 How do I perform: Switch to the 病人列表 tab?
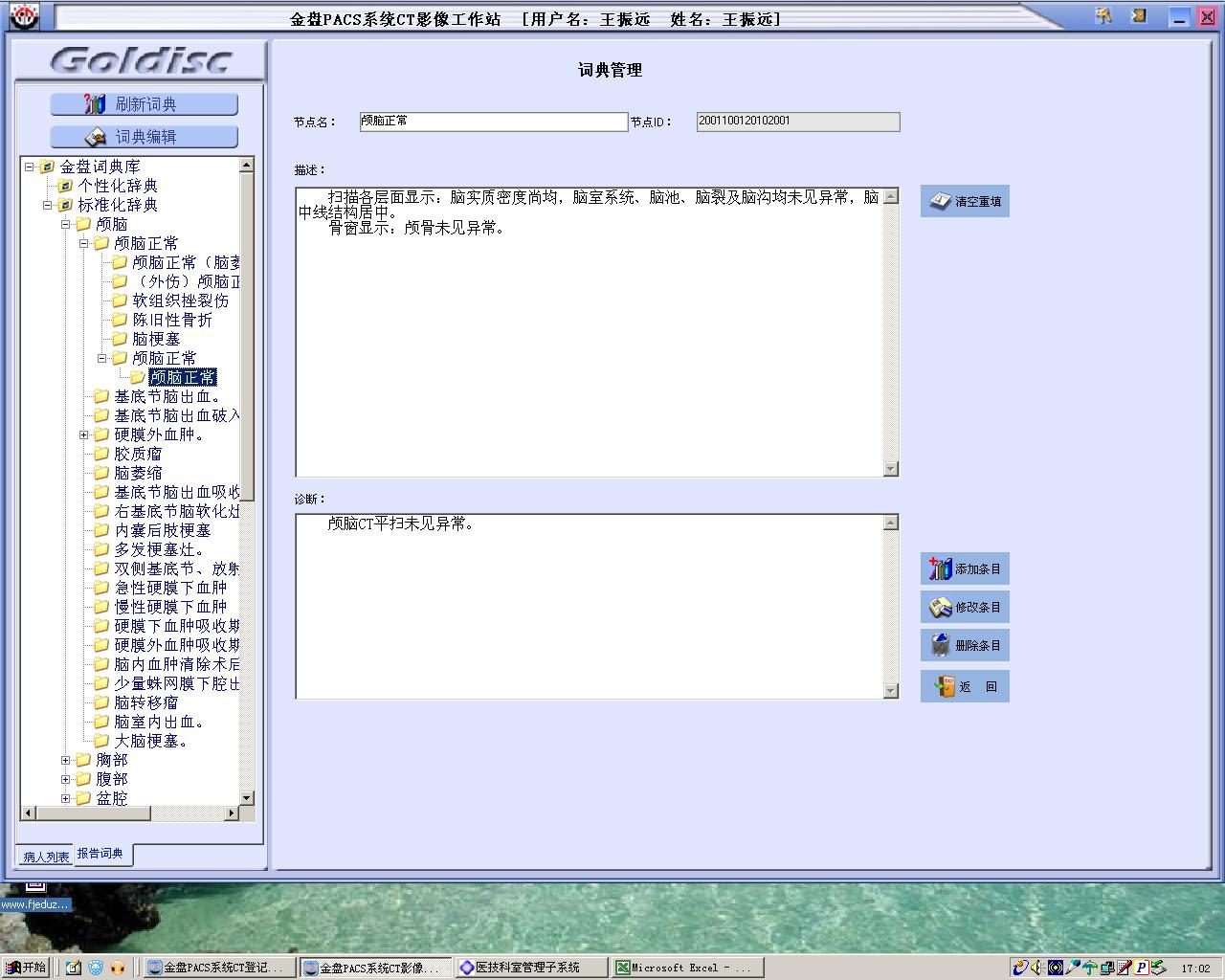[46, 857]
